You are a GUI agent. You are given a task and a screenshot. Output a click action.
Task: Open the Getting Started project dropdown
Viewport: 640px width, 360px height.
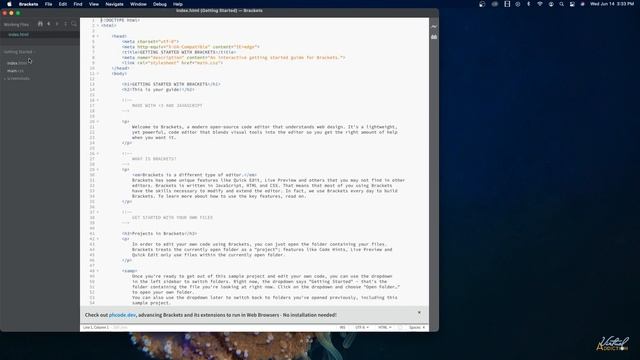(x=20, y=52)
